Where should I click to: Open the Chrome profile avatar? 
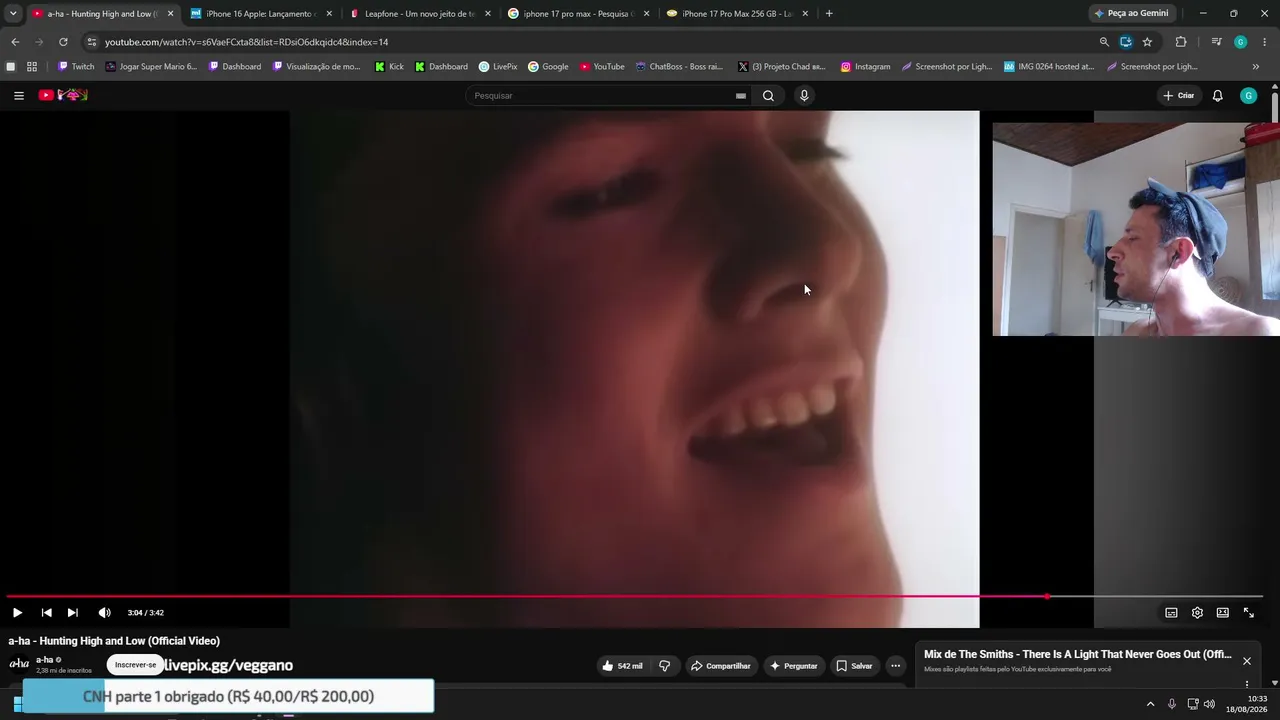pos(1240,42)
